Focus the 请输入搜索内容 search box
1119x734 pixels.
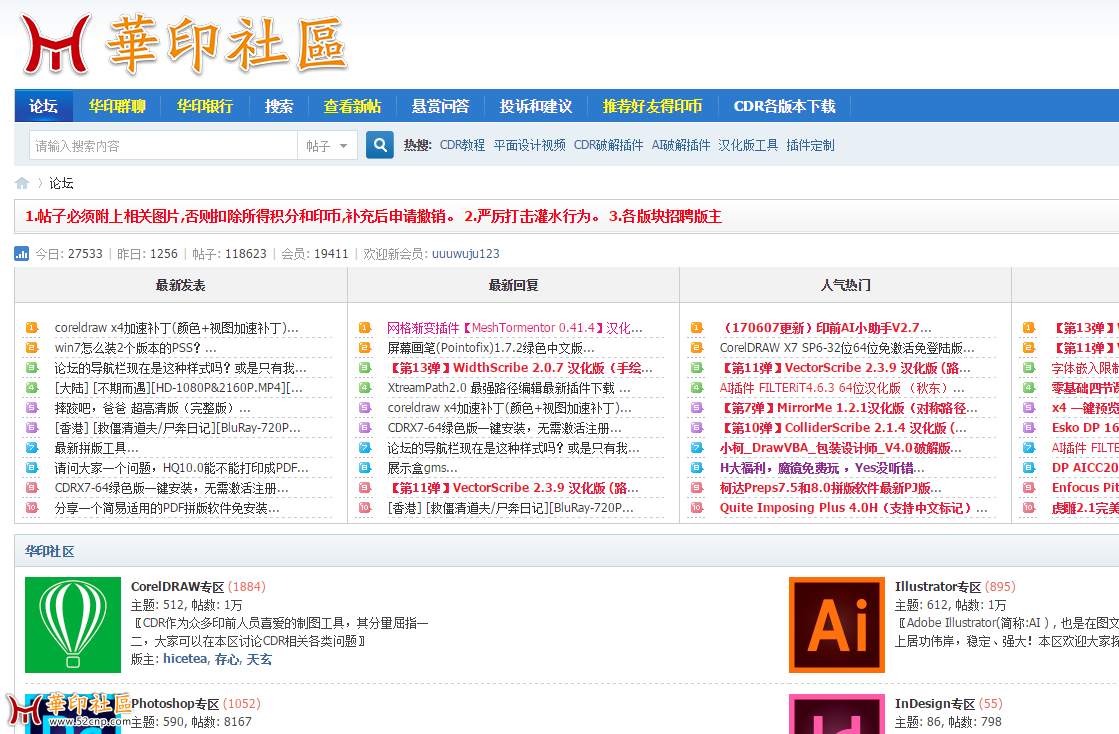(x=163, y=146)
